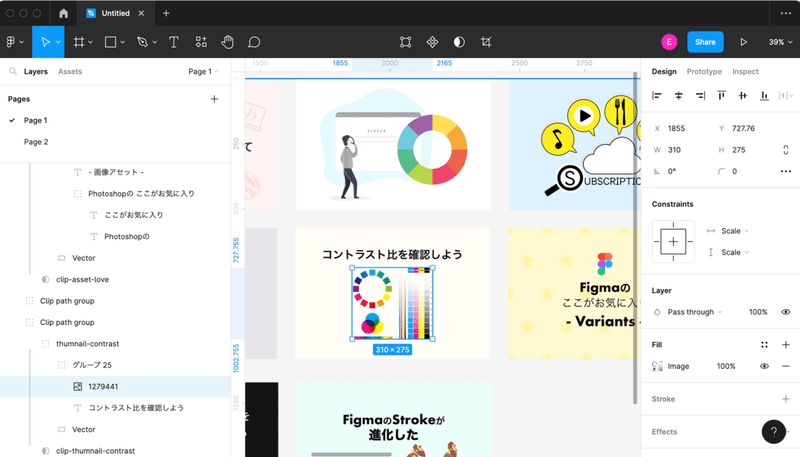
Task: Click the X position field 1855
Action: (x=677, y=129)
